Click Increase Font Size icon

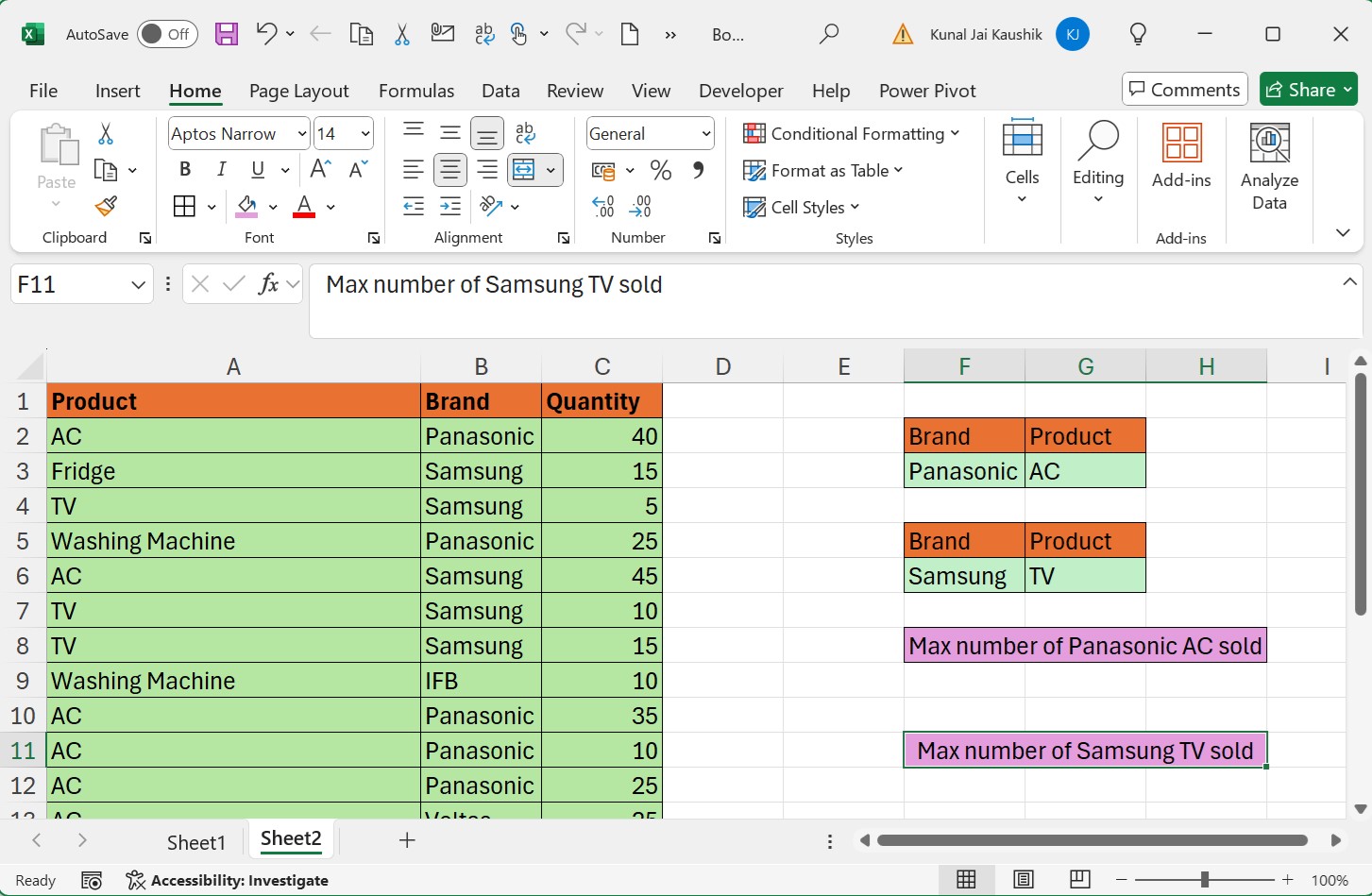(x=320, y=170)
